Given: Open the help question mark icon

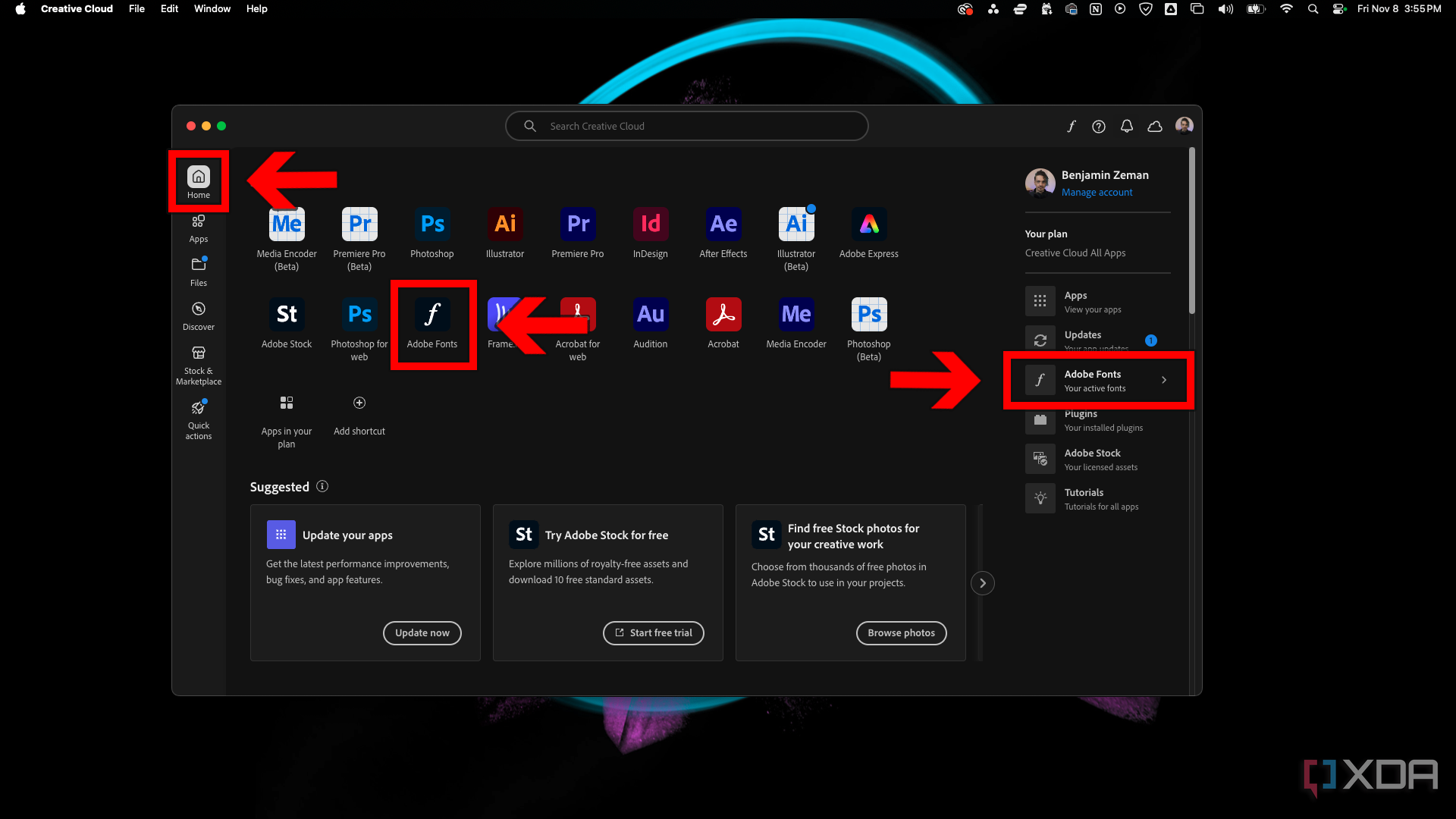Looking at the screenshot, I should coord(1099,126).
